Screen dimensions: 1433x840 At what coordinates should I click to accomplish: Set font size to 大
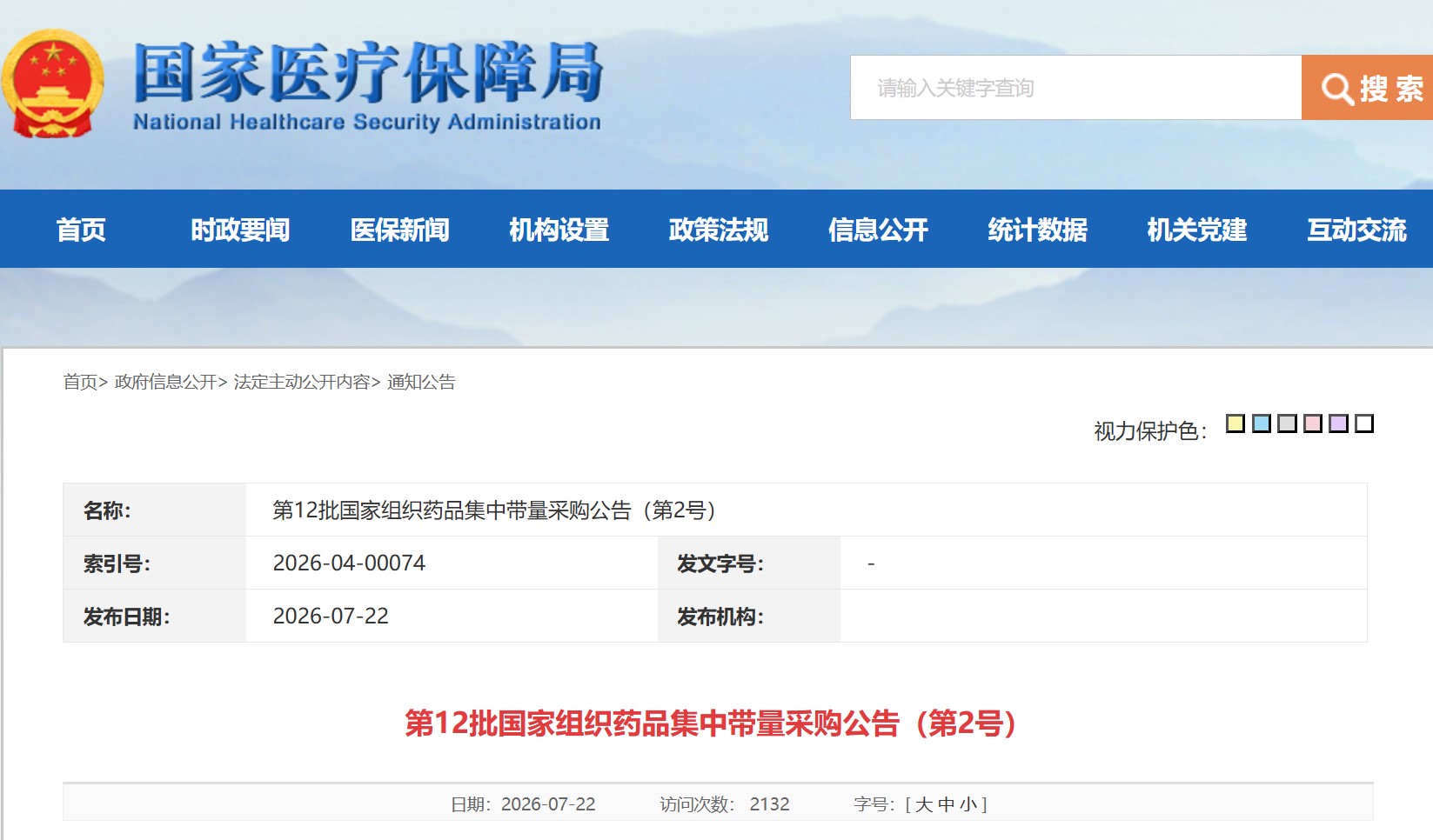[924, 804]
